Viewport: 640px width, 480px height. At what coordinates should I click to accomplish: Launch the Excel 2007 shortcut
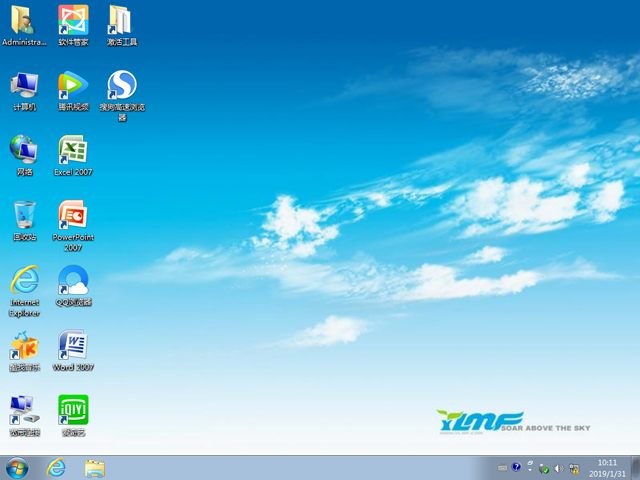tap(72, 151)
